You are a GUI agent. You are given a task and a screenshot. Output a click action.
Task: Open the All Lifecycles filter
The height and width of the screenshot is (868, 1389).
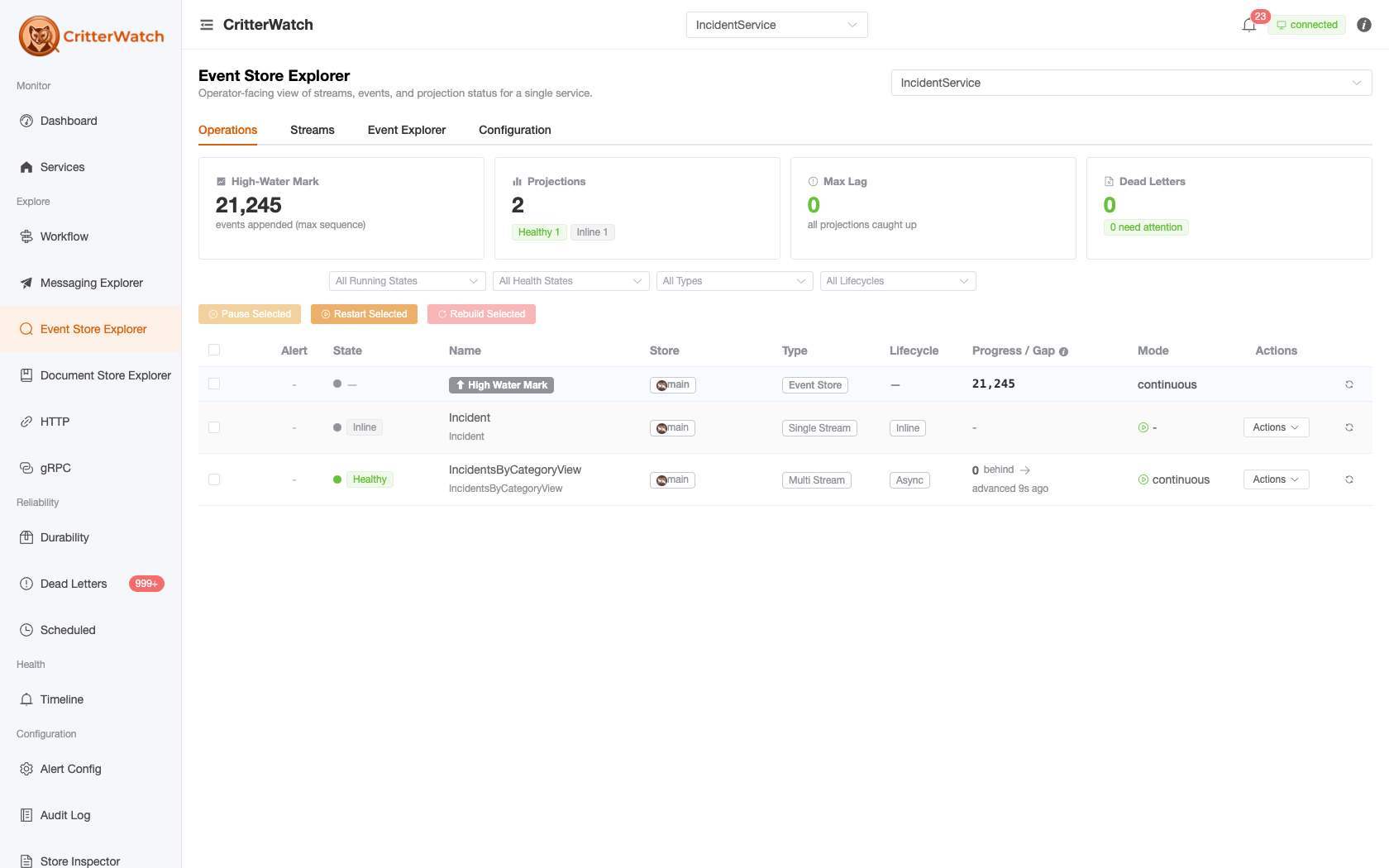[898, 281]
